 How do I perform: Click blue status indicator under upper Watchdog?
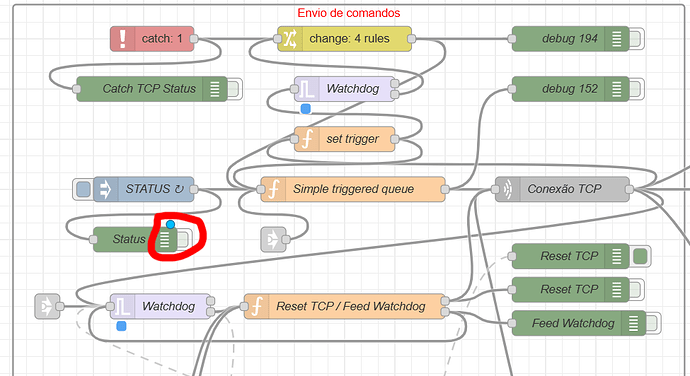[x=305, y=108]
